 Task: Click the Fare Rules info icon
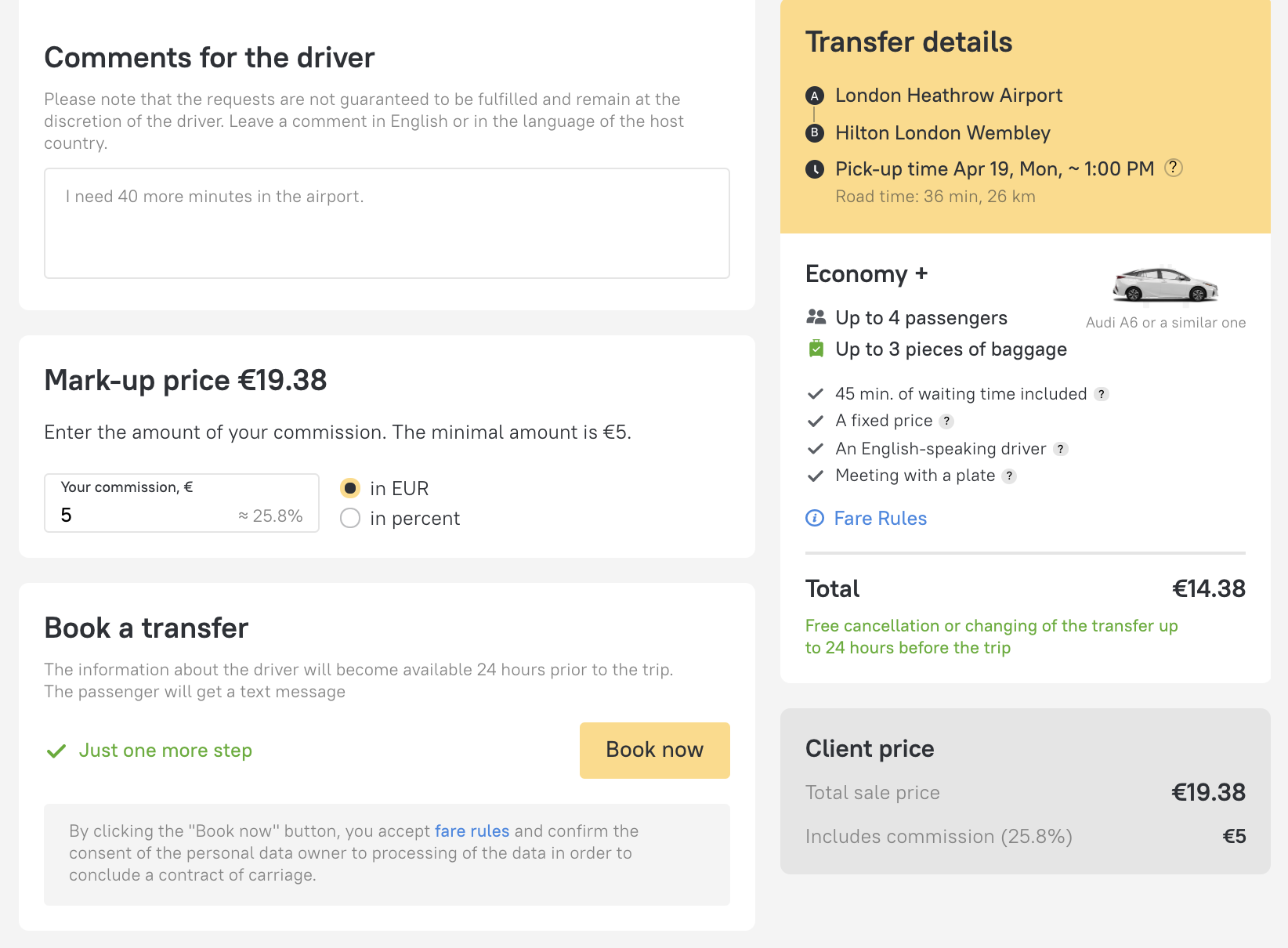tap(815, 518)
